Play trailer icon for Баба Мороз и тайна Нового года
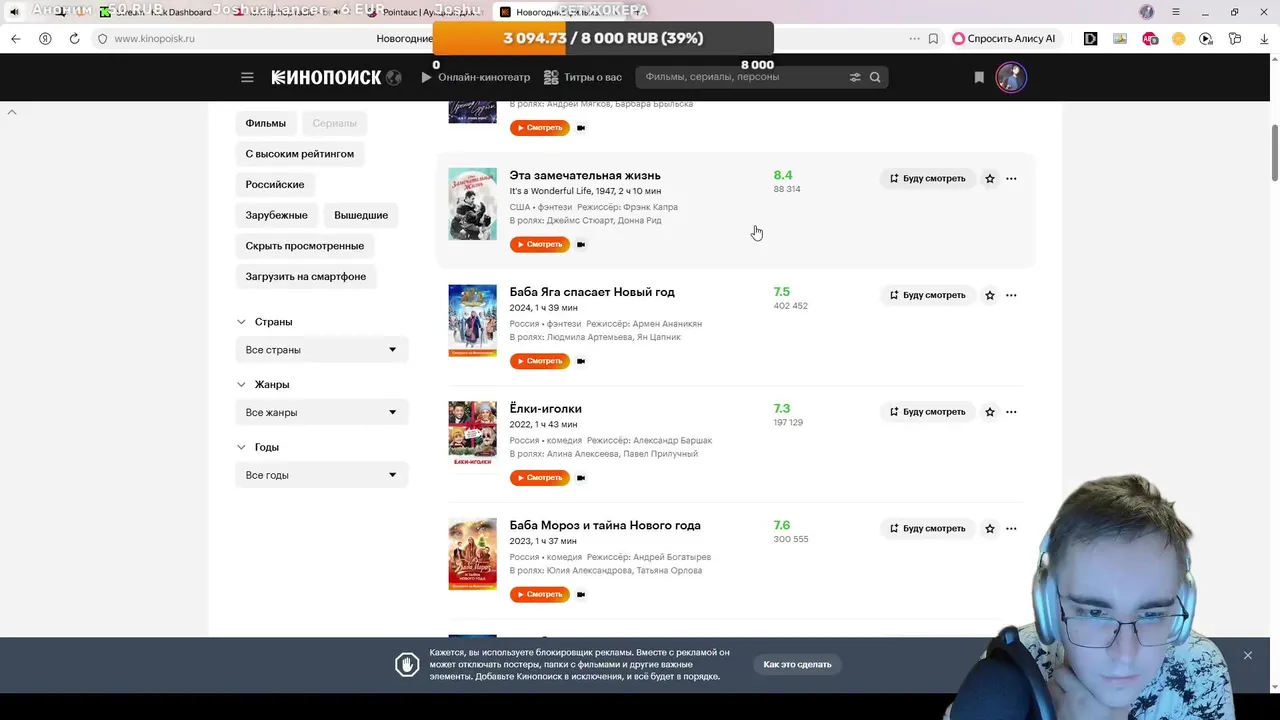This screenshot has width=1280, height=720. [581, 594]
